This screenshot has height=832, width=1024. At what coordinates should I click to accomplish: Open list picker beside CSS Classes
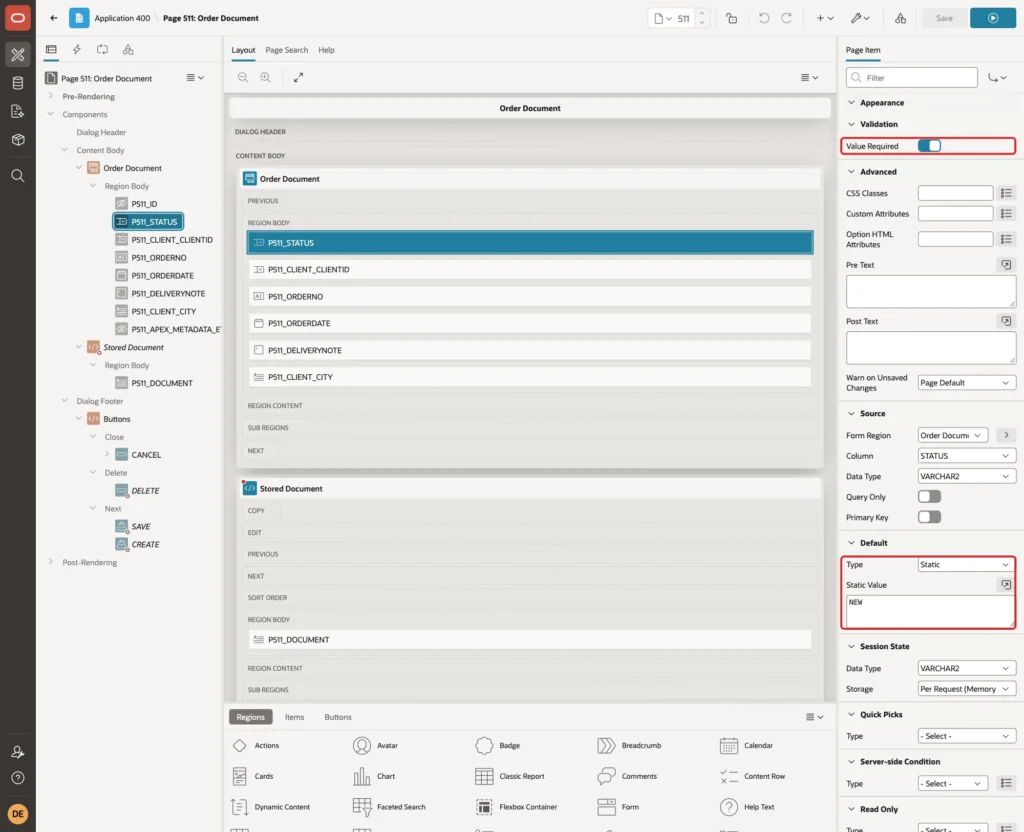pos(1006,193)
